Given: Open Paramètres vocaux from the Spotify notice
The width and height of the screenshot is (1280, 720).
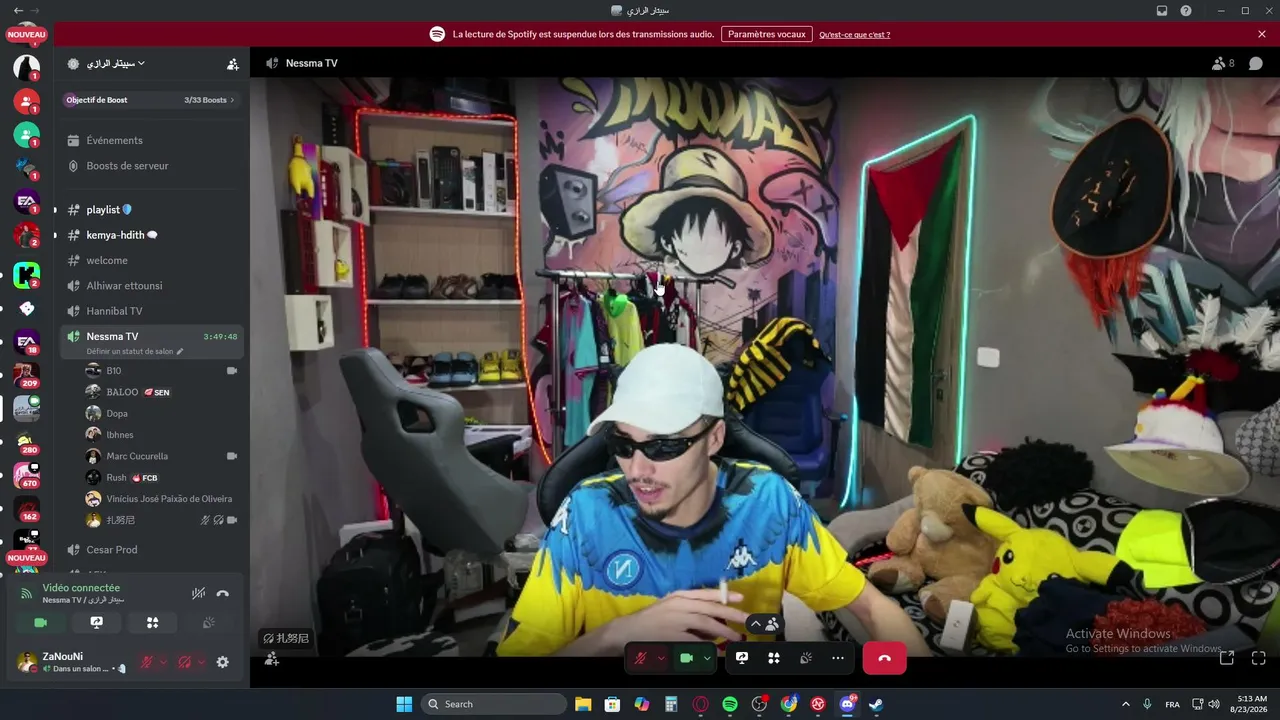Looking at the screenshot, I should coord(767,34).
